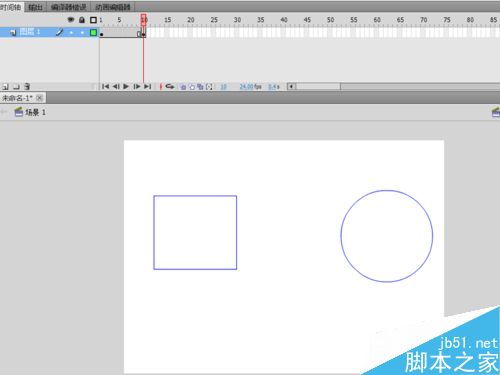Select keyframe at frame 10

(x=144, y=33)
